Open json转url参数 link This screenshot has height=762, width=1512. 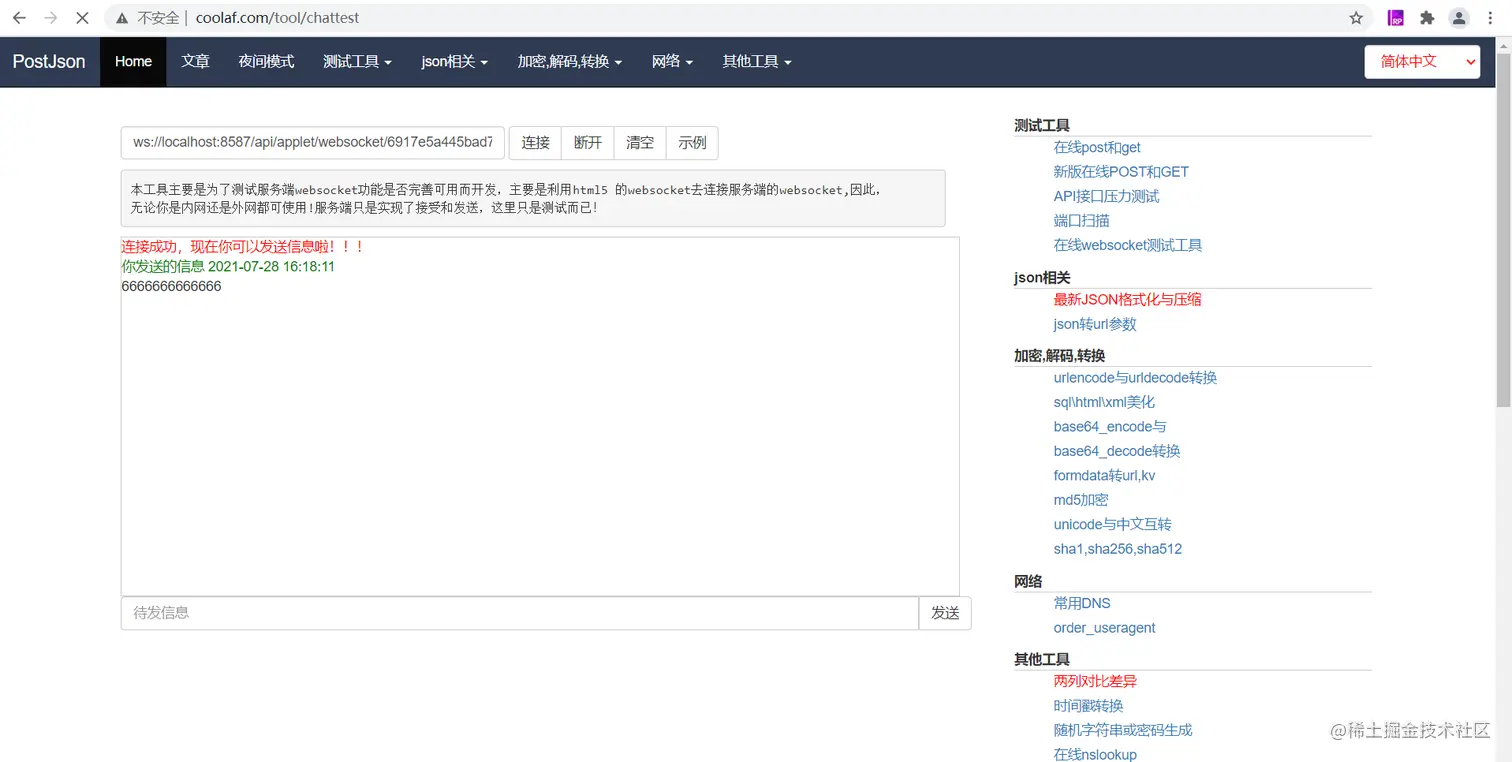1095,324
